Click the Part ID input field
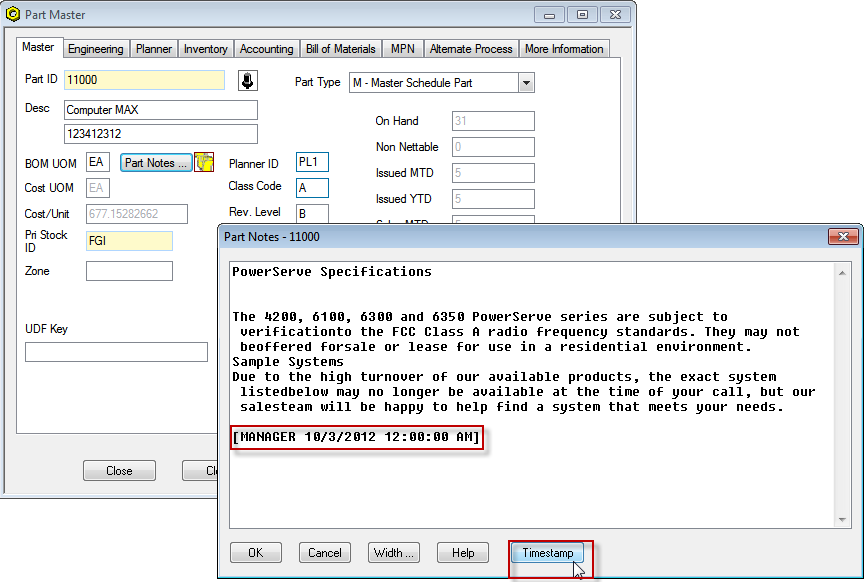This screenshot has width=867, height=582. pos(144,80)
